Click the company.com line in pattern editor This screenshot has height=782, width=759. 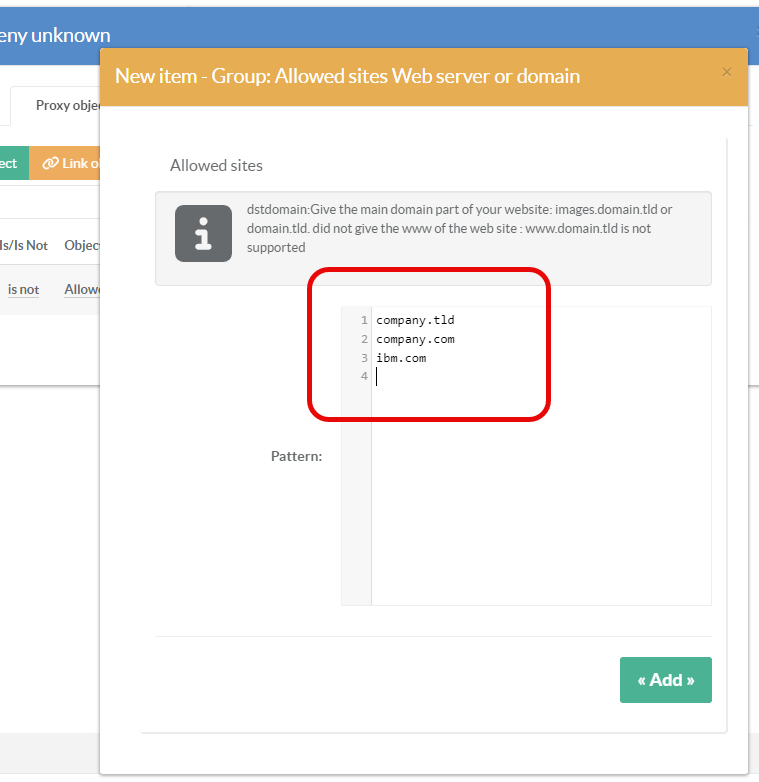(x=415, y=339)
